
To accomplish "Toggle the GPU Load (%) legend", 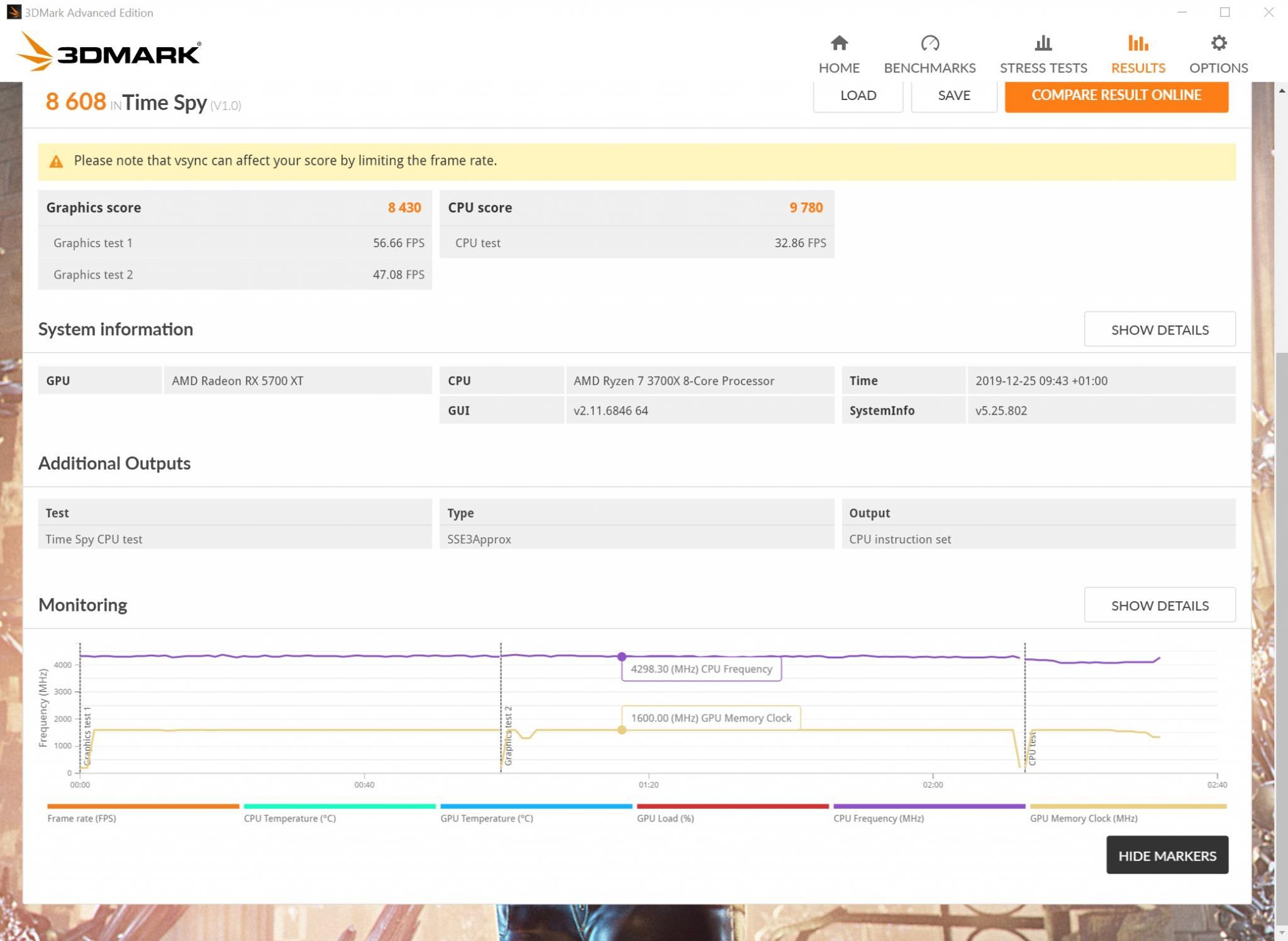I will [x=665, y=818].
